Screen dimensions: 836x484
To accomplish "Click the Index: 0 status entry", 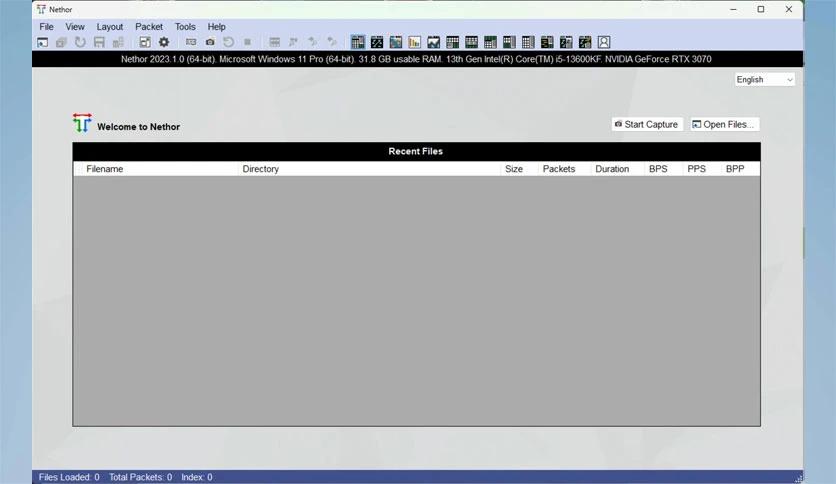I will click(x=196, y=477).
